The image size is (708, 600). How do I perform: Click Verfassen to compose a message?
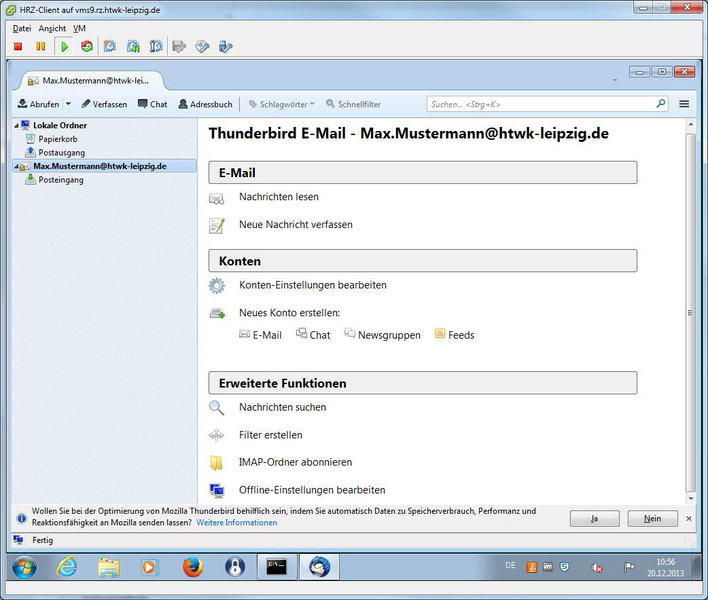104,104
